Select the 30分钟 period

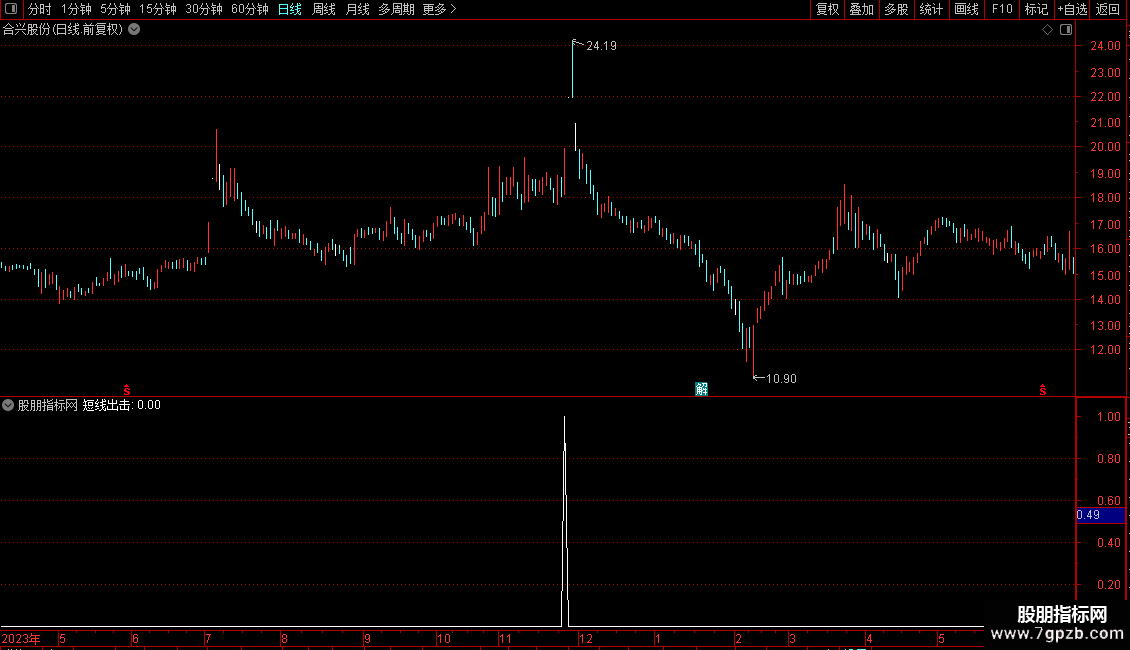(204, 9)
